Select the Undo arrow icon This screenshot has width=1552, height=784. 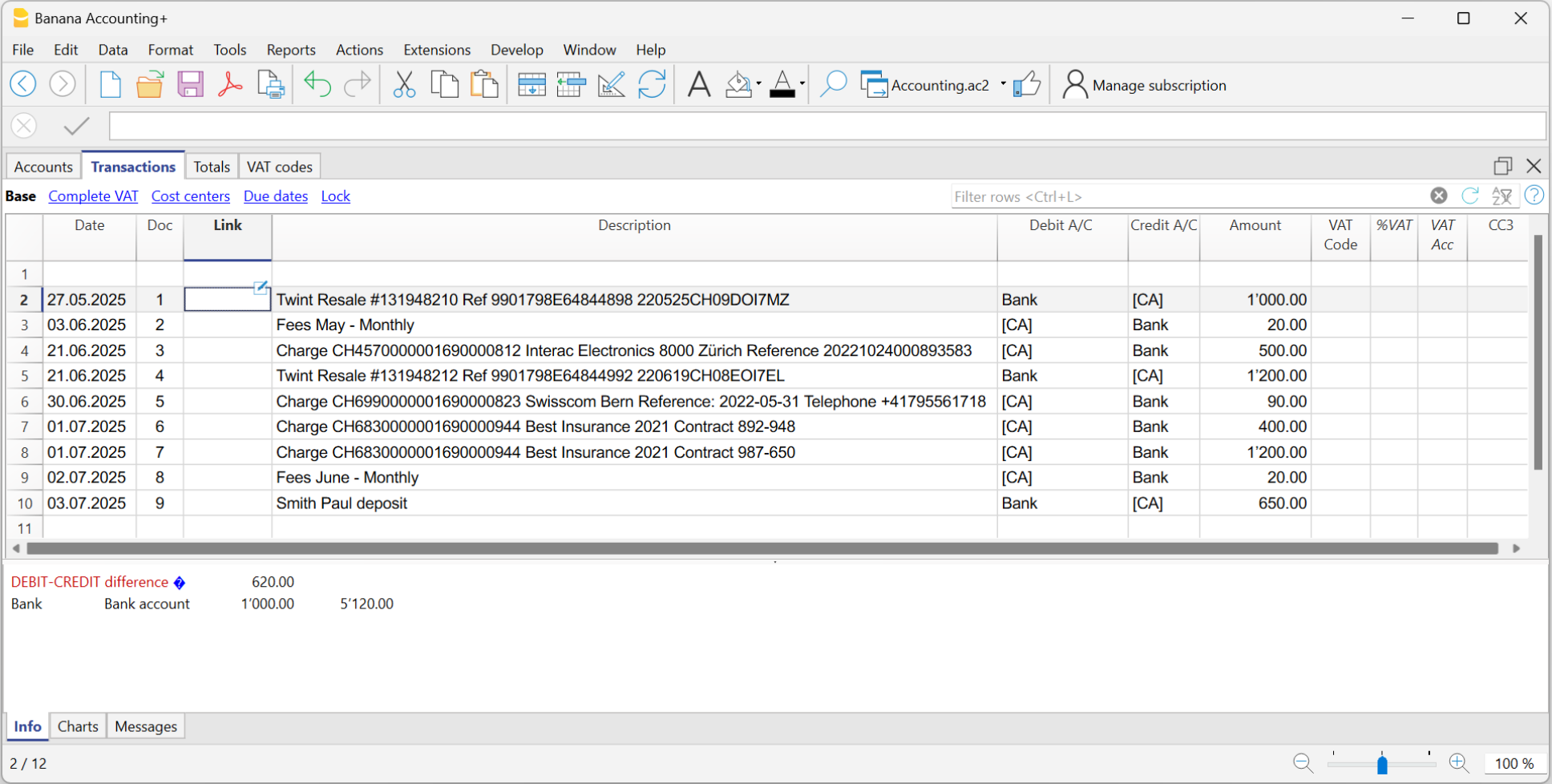pos(317,84)
